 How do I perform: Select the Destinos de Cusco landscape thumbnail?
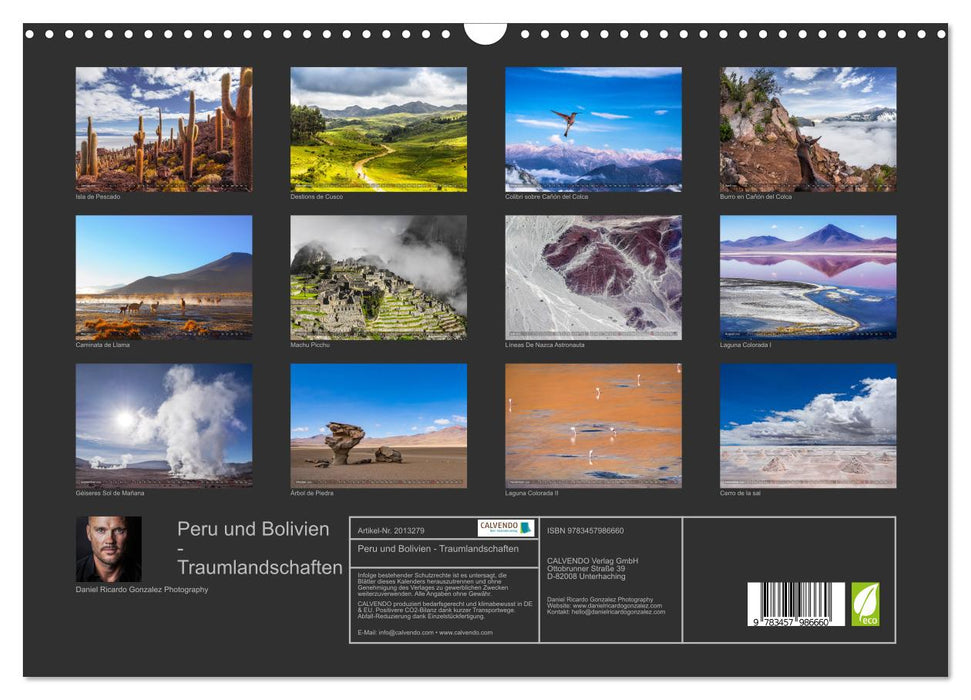point(378,129)
